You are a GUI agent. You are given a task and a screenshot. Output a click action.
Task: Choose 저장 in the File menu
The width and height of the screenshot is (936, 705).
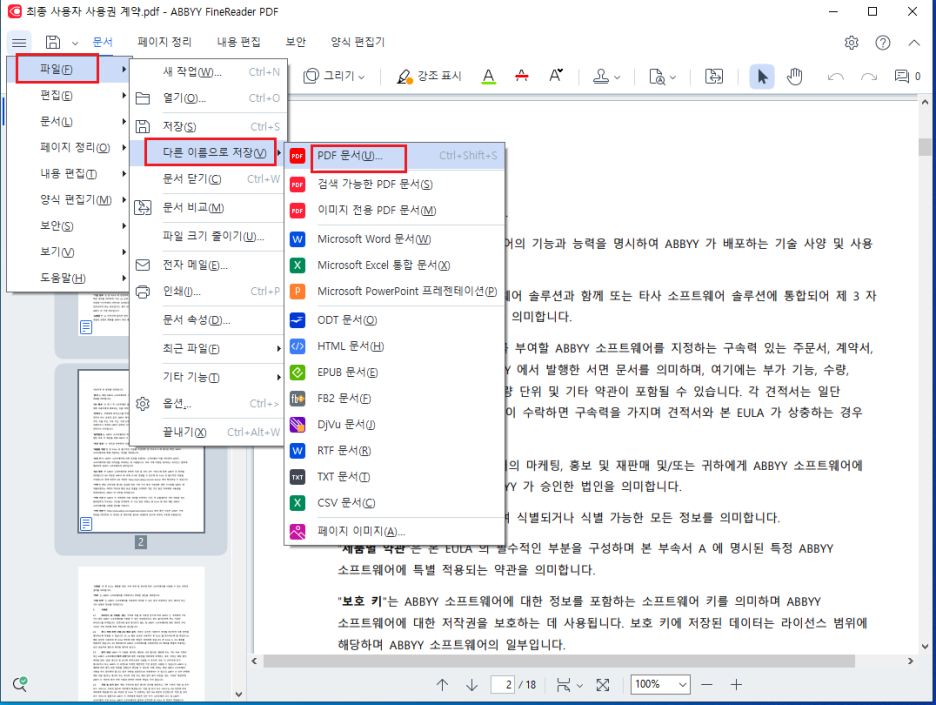208,127
